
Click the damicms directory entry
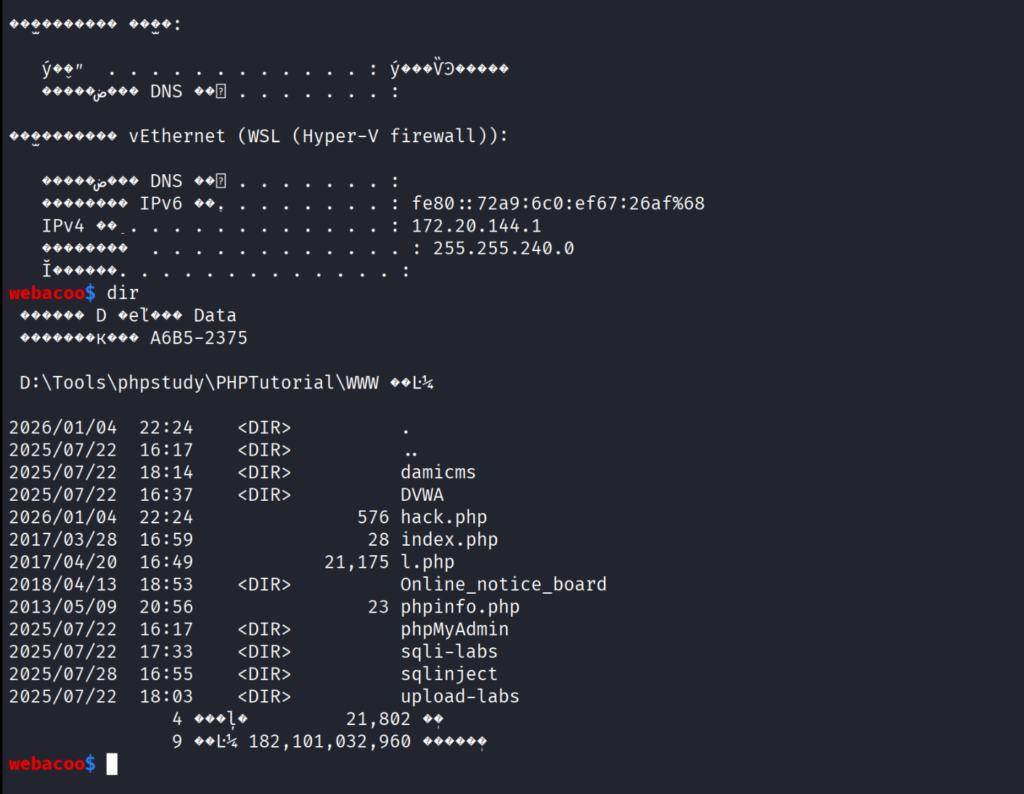[438, 472]
